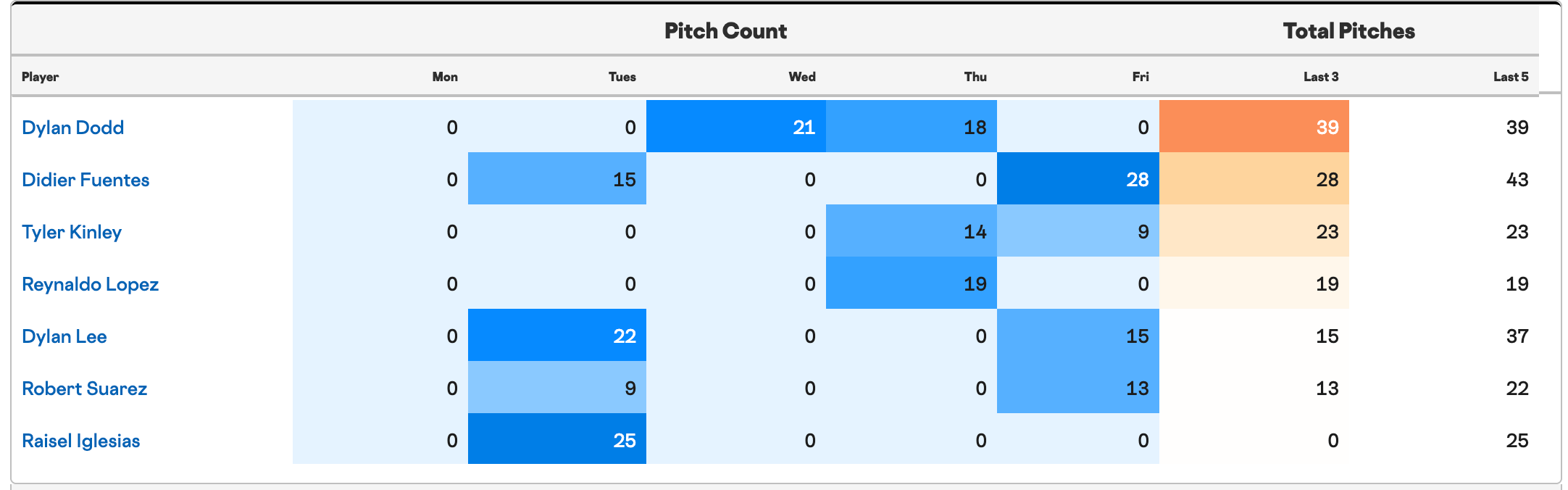Open Robert Suarez player link
This screenshot has height=490, width=1568.
(x=84, y=389)
